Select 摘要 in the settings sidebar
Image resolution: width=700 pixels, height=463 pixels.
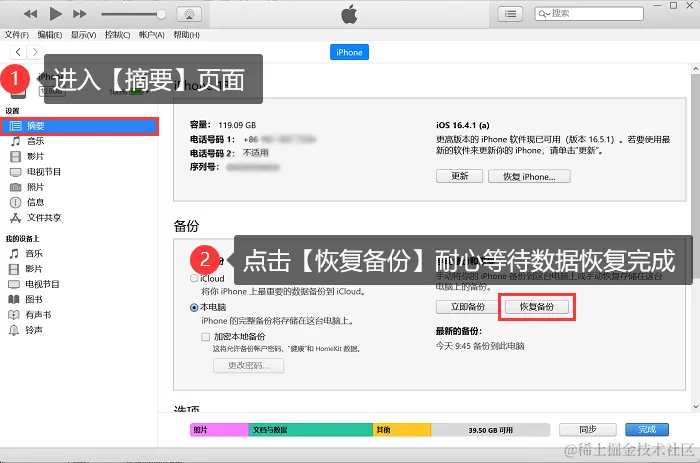79,126
